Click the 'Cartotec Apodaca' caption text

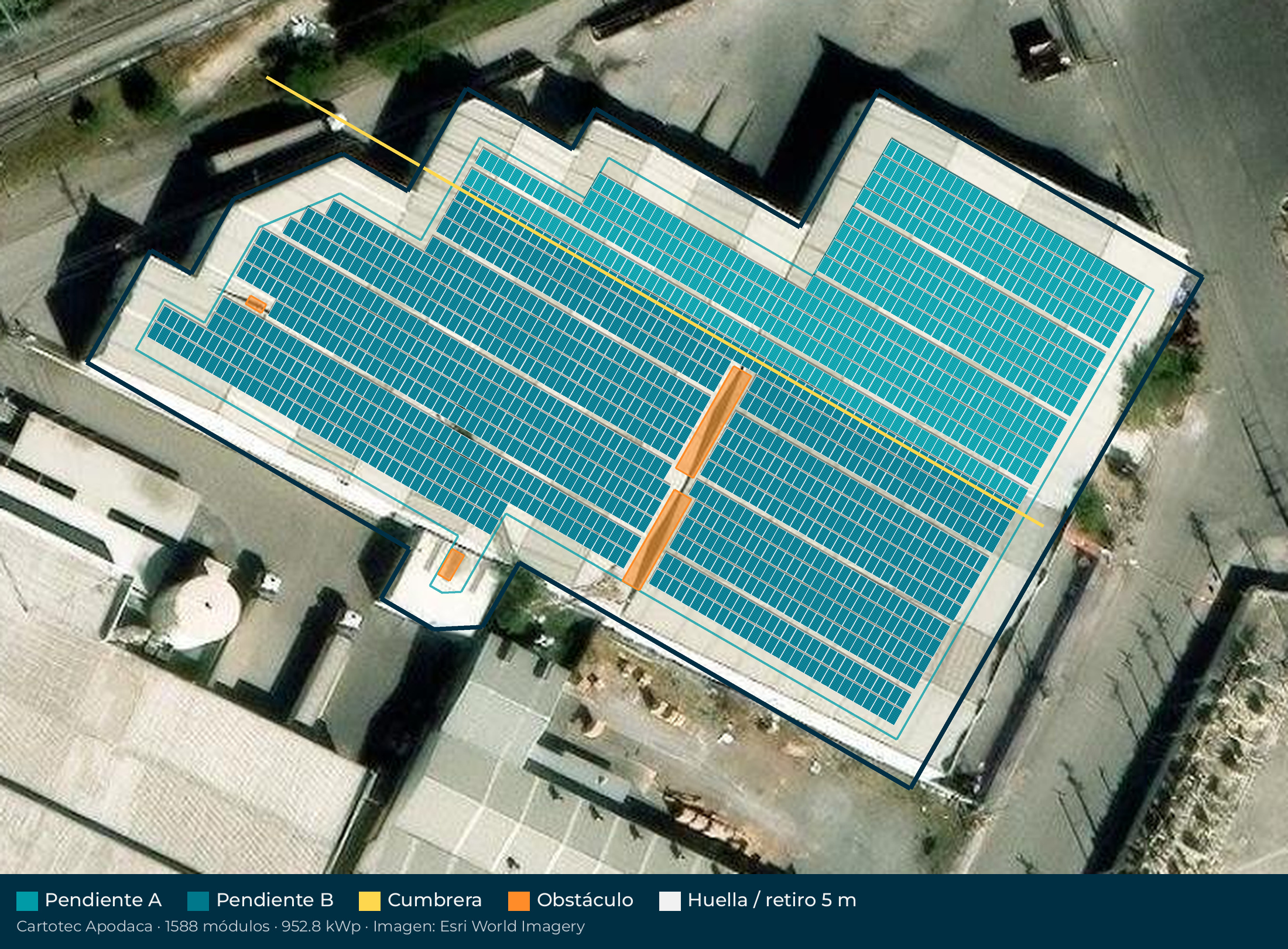(x=84, y=926)
